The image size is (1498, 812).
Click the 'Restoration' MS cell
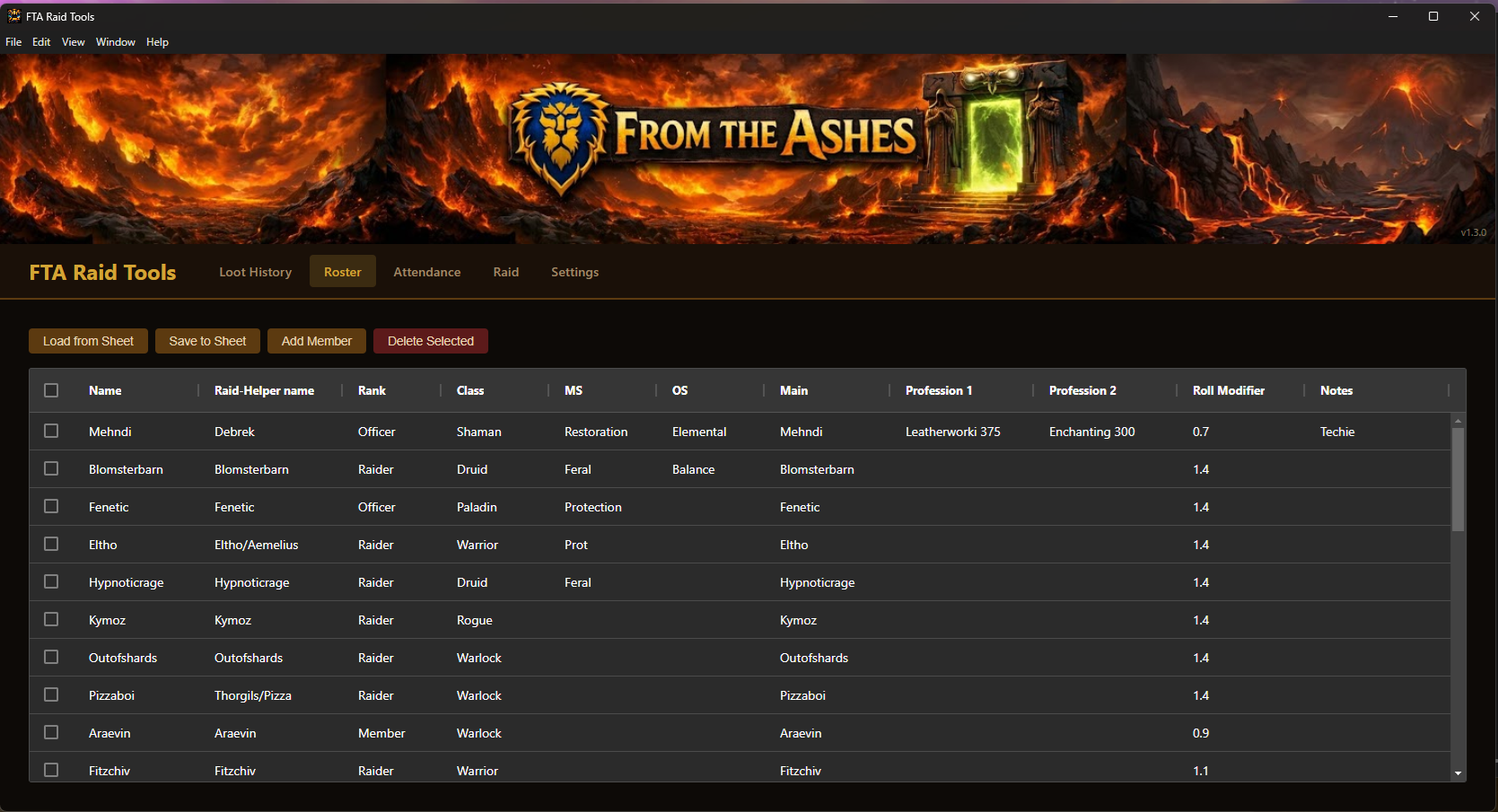click(x=596, y=432)
